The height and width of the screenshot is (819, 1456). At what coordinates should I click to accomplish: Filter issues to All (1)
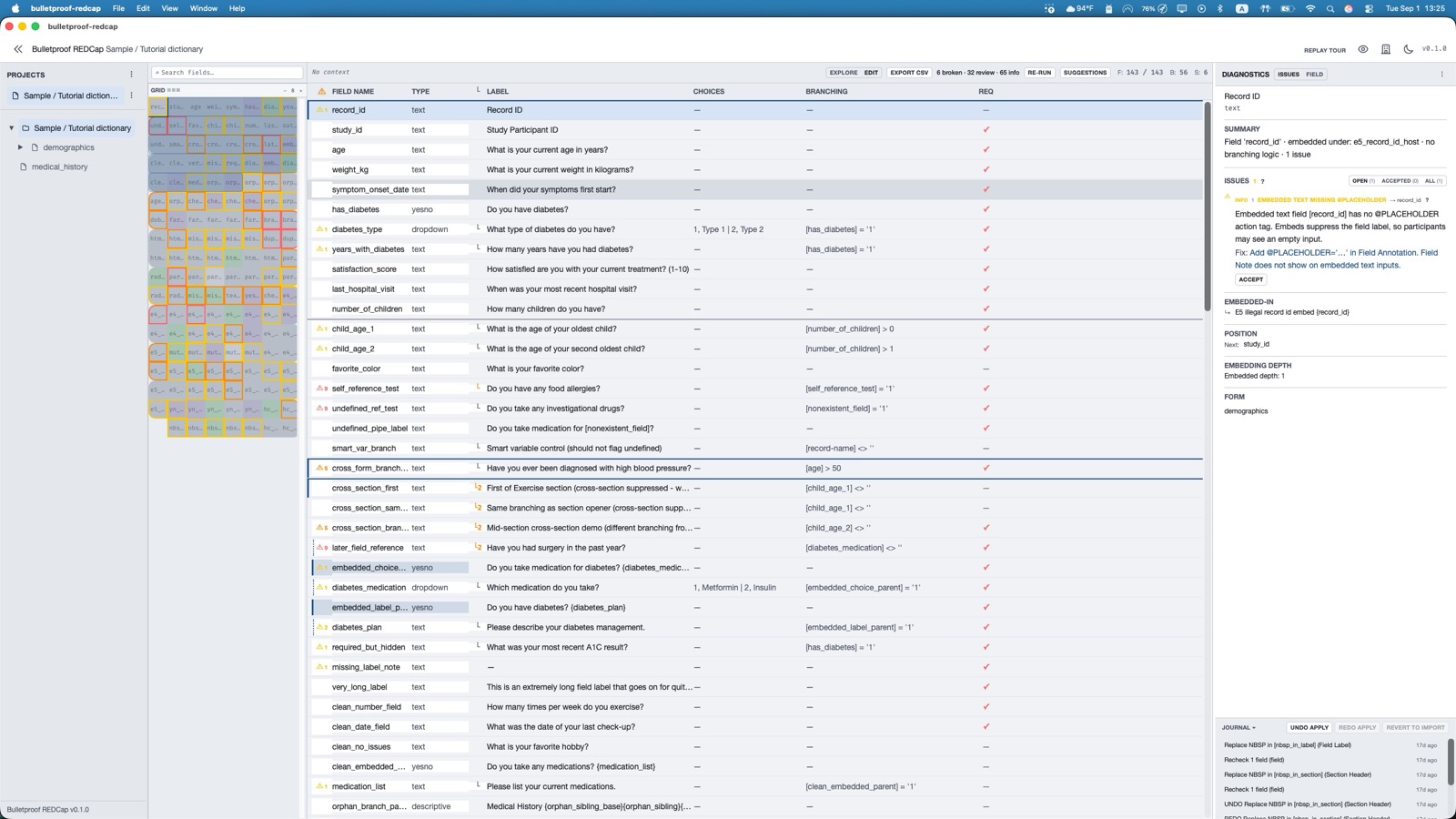1433,181
